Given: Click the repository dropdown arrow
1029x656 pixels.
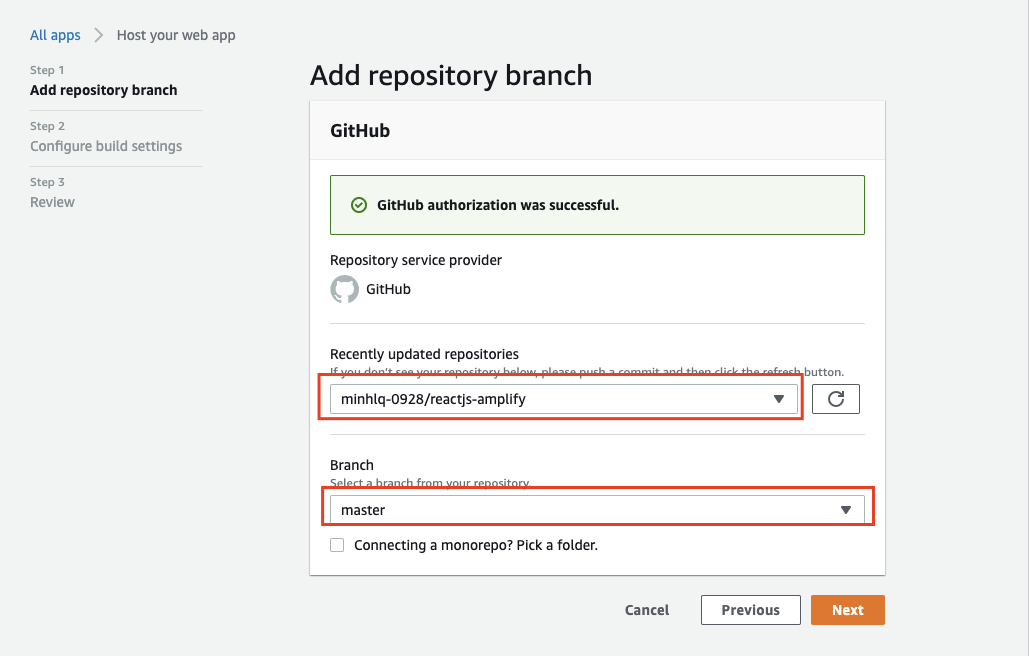Looking at the screenshot, I should (779, 400).
